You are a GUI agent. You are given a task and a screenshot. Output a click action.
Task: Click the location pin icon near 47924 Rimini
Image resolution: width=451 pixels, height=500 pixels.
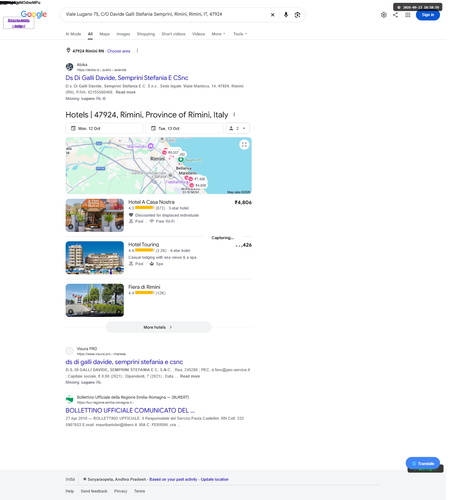tap(68, 50)
